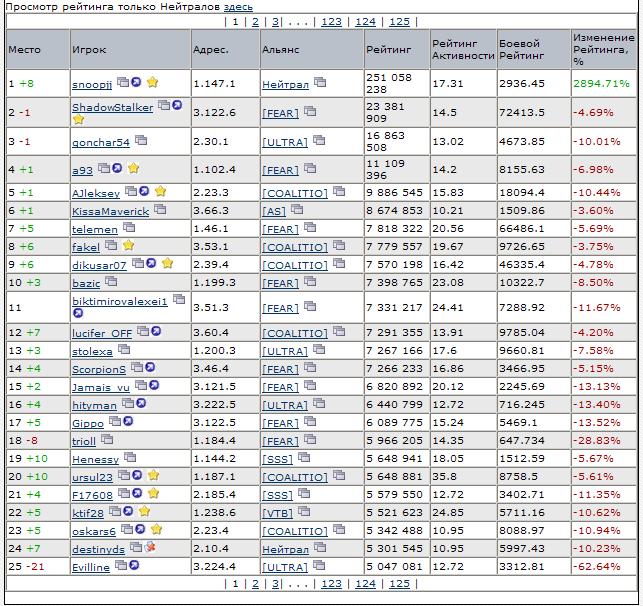Click the window icon beside top-row Нейтрал alliance
This screenshot has height=606, width=643.
click(322, 84)
